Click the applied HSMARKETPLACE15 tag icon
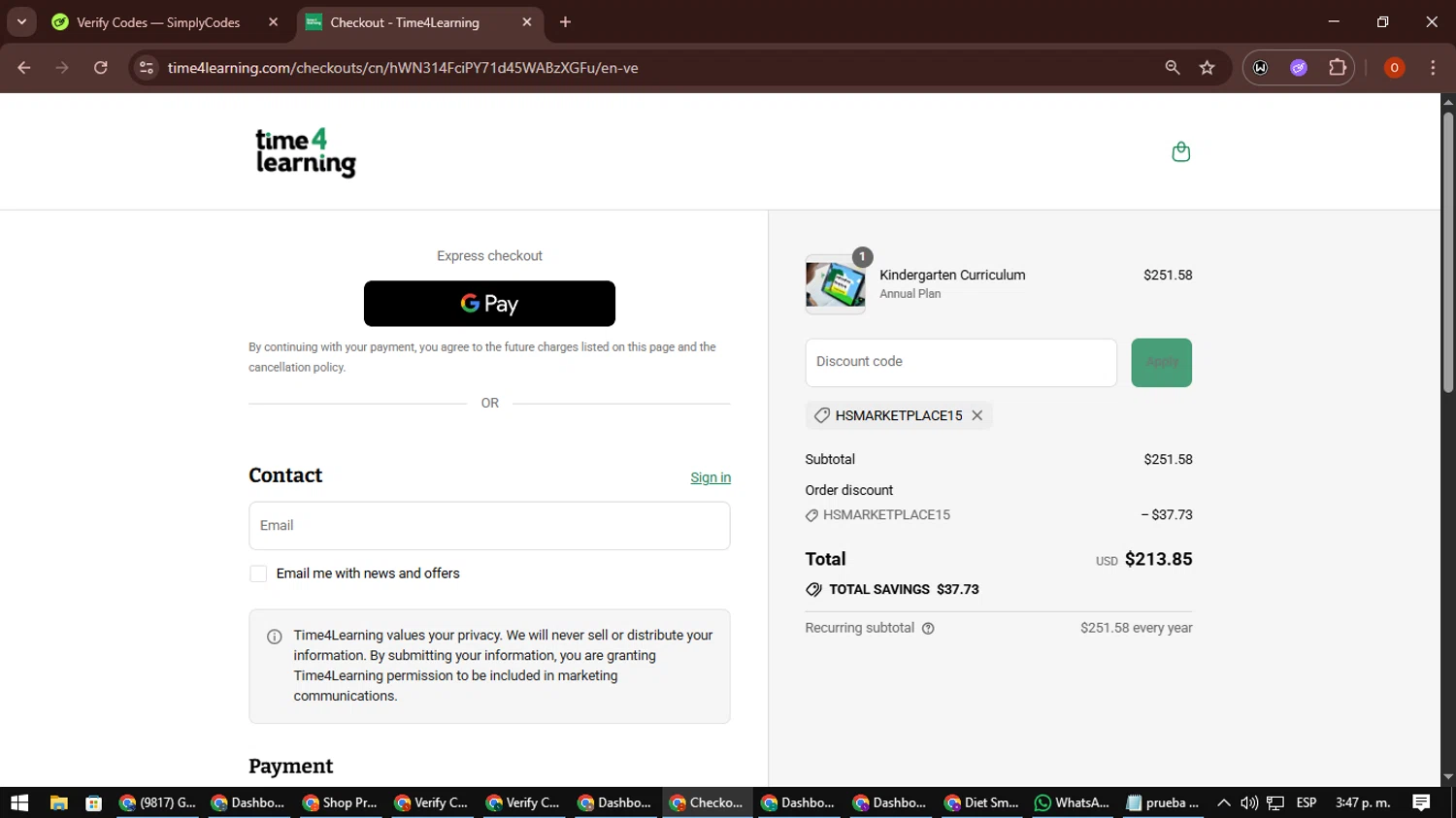The height and width of the screenshot is (818, 1456). click(822, 415)
